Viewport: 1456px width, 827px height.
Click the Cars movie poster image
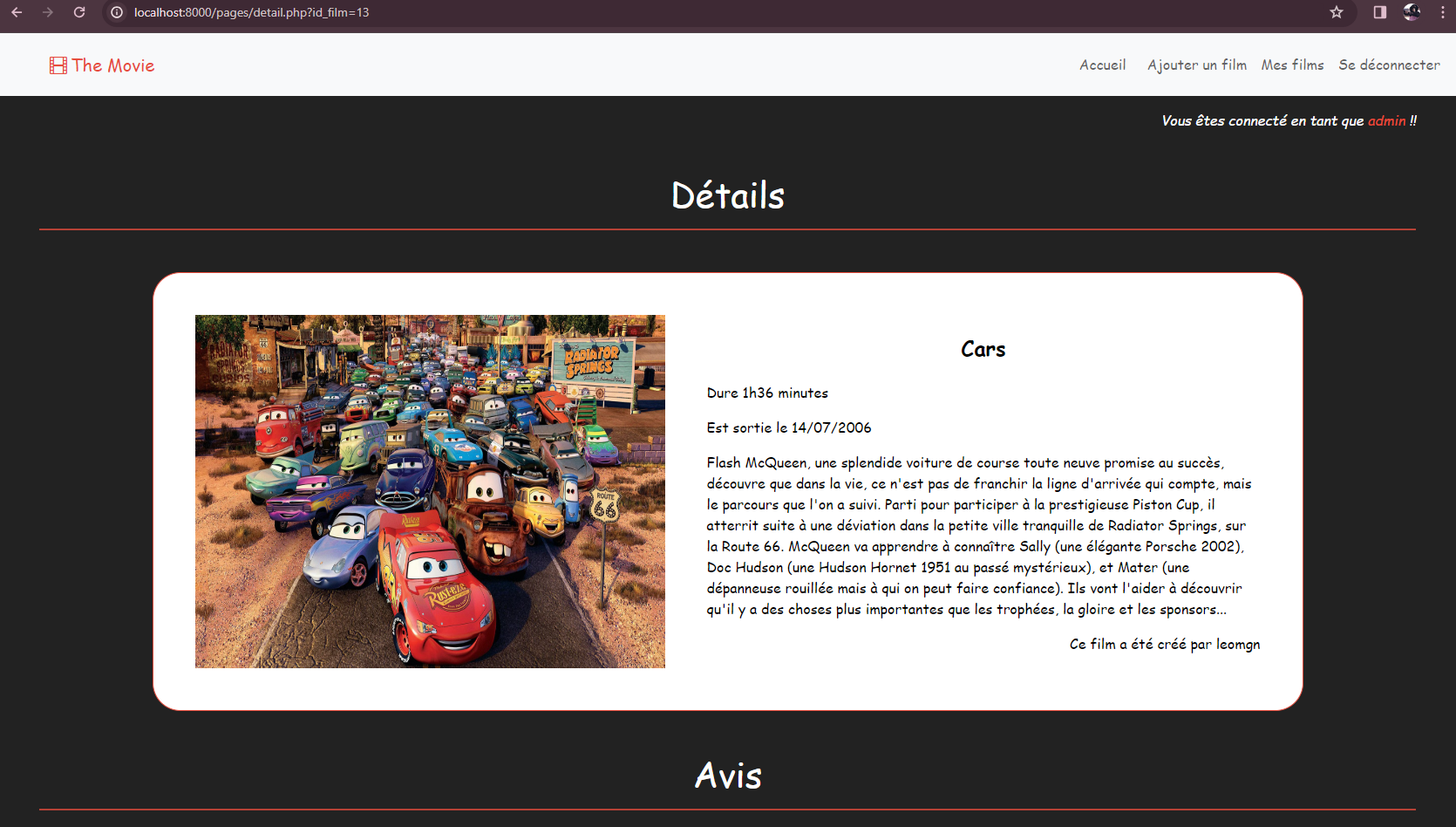click(430, 491)
